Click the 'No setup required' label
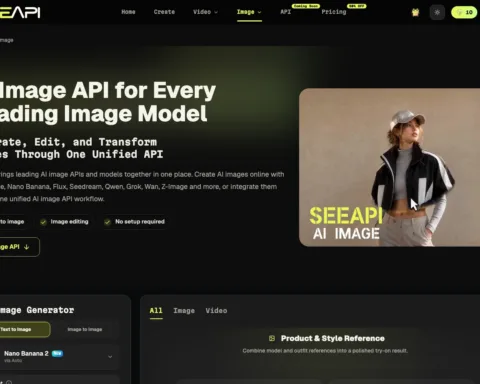Screen dimensions: 480x384 [140, 222]
